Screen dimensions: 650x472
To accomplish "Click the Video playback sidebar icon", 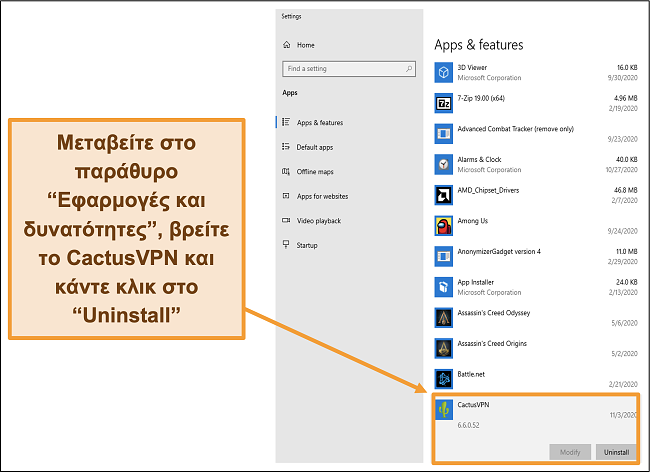I will 286,220.
